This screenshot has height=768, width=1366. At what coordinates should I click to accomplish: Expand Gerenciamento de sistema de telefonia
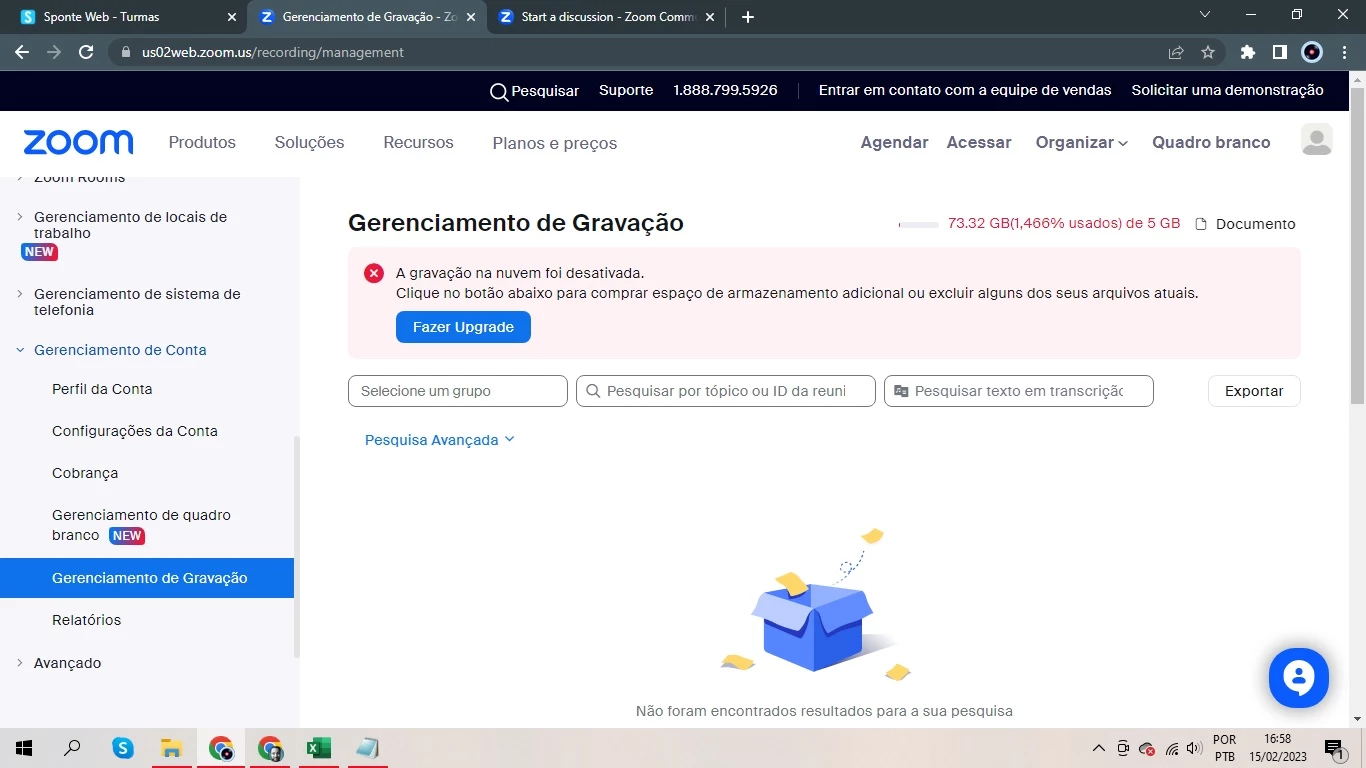coord(21,294)
